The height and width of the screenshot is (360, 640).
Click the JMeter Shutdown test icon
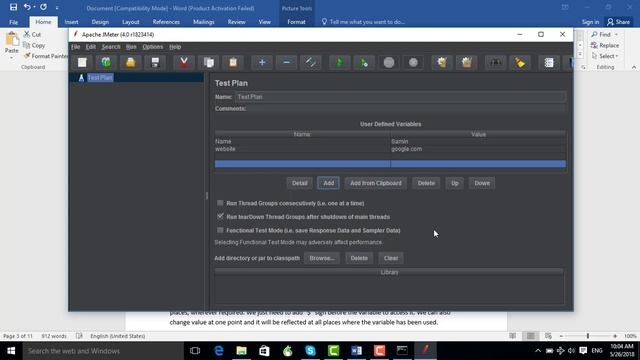tap(413, 62)
